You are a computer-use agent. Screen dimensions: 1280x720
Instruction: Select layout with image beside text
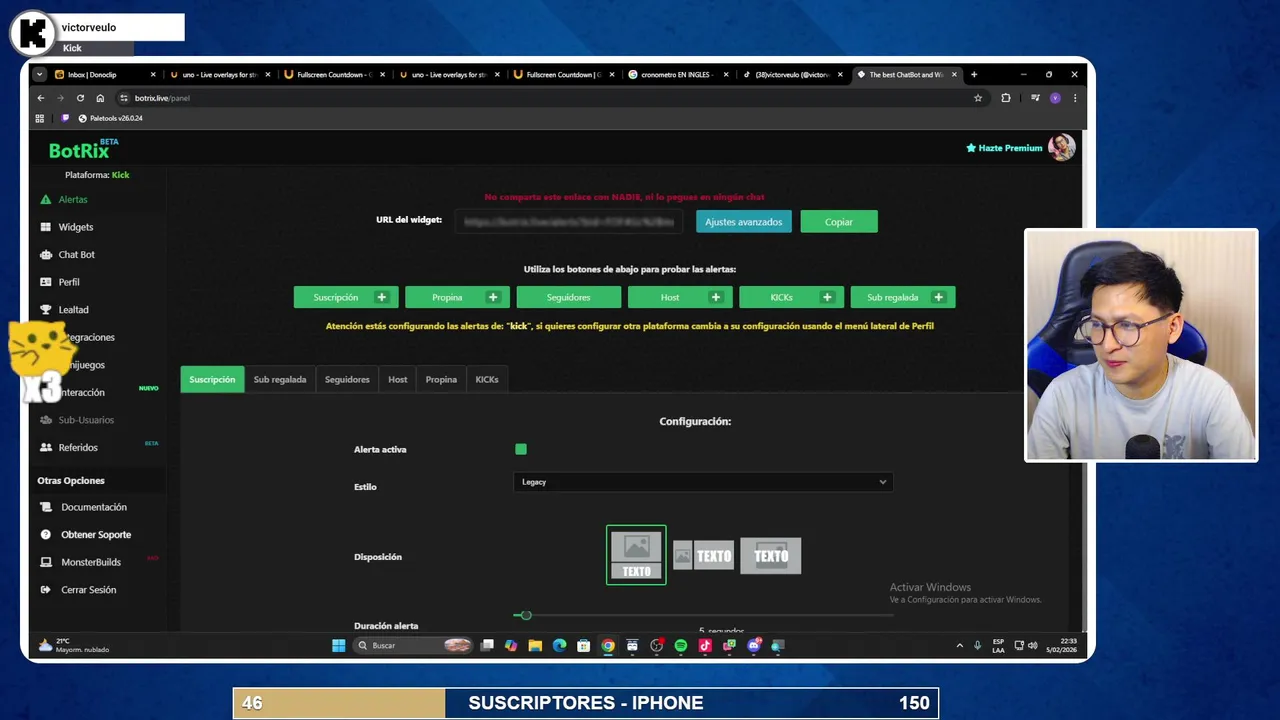703,555
